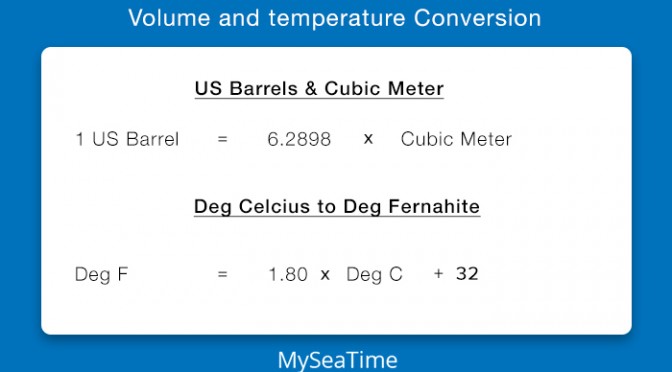Click the multiplication sign before Cubic Meter
672x372 pixels.
pos(368,139)
